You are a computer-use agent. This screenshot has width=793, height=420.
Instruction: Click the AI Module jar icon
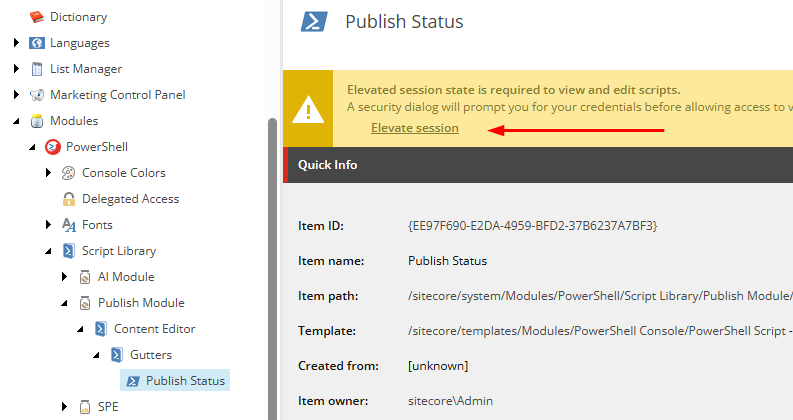(85, 277)
